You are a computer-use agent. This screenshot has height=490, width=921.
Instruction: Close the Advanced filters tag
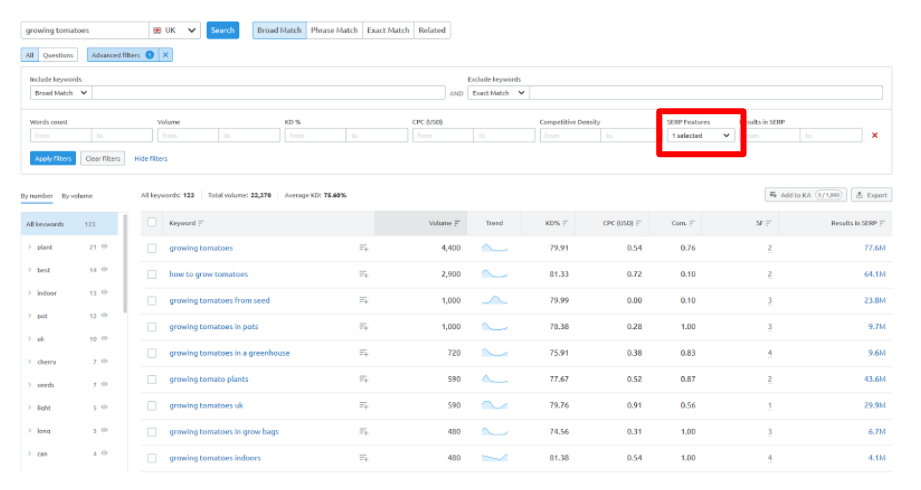pos(166,55)
